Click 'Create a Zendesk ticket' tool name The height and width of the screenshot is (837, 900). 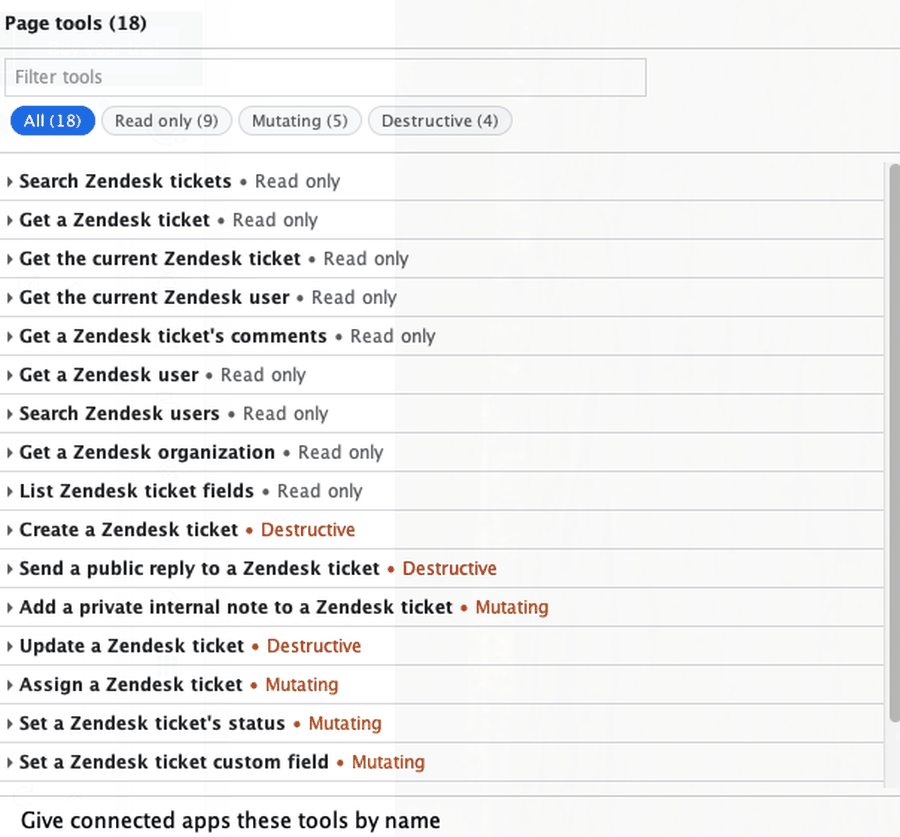(x=129, y=530)
